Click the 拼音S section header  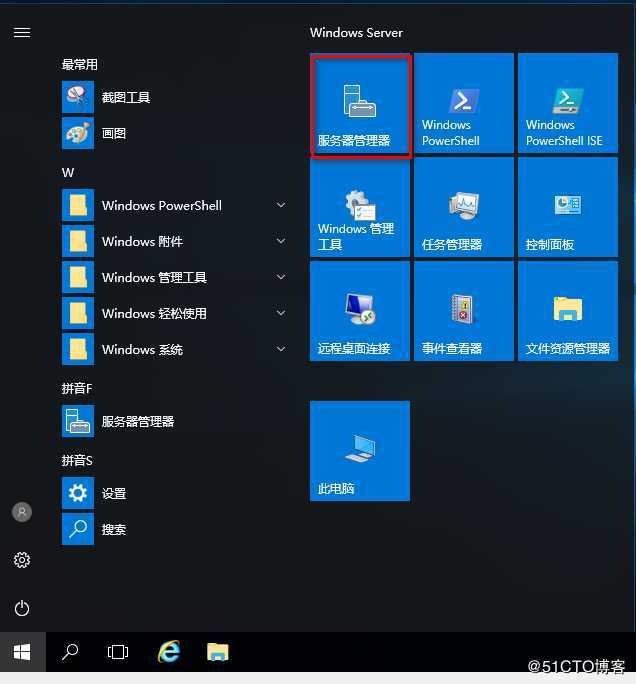77,460
